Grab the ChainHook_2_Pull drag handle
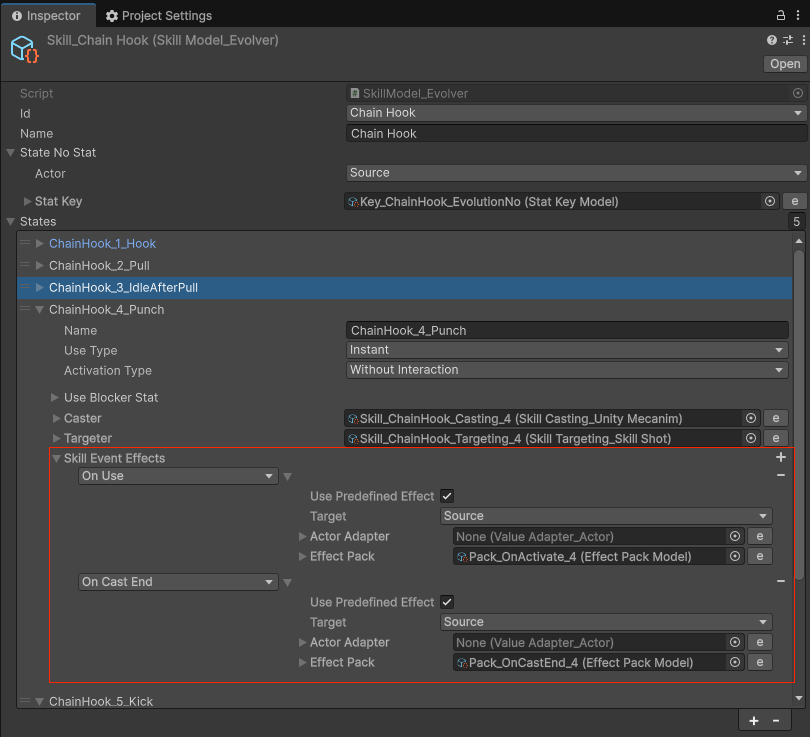The width and height of the screenshot is (810, 737). [x=25, y=265]
